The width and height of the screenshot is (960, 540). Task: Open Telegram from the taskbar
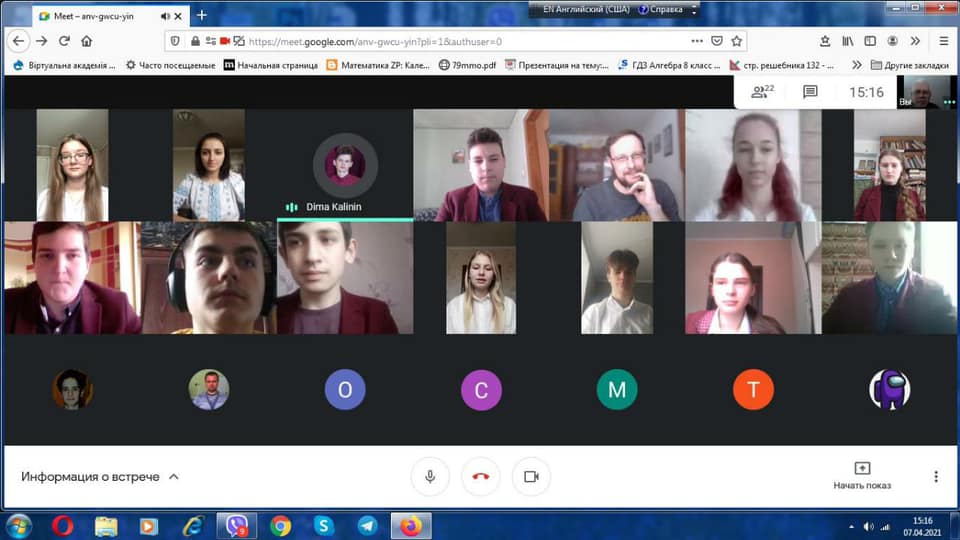(367, 526)
